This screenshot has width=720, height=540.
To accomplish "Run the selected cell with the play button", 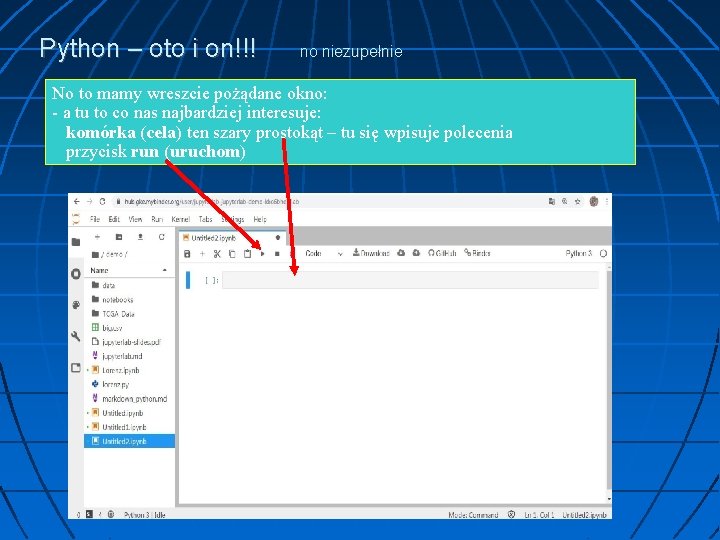I will tap(263, 253).
